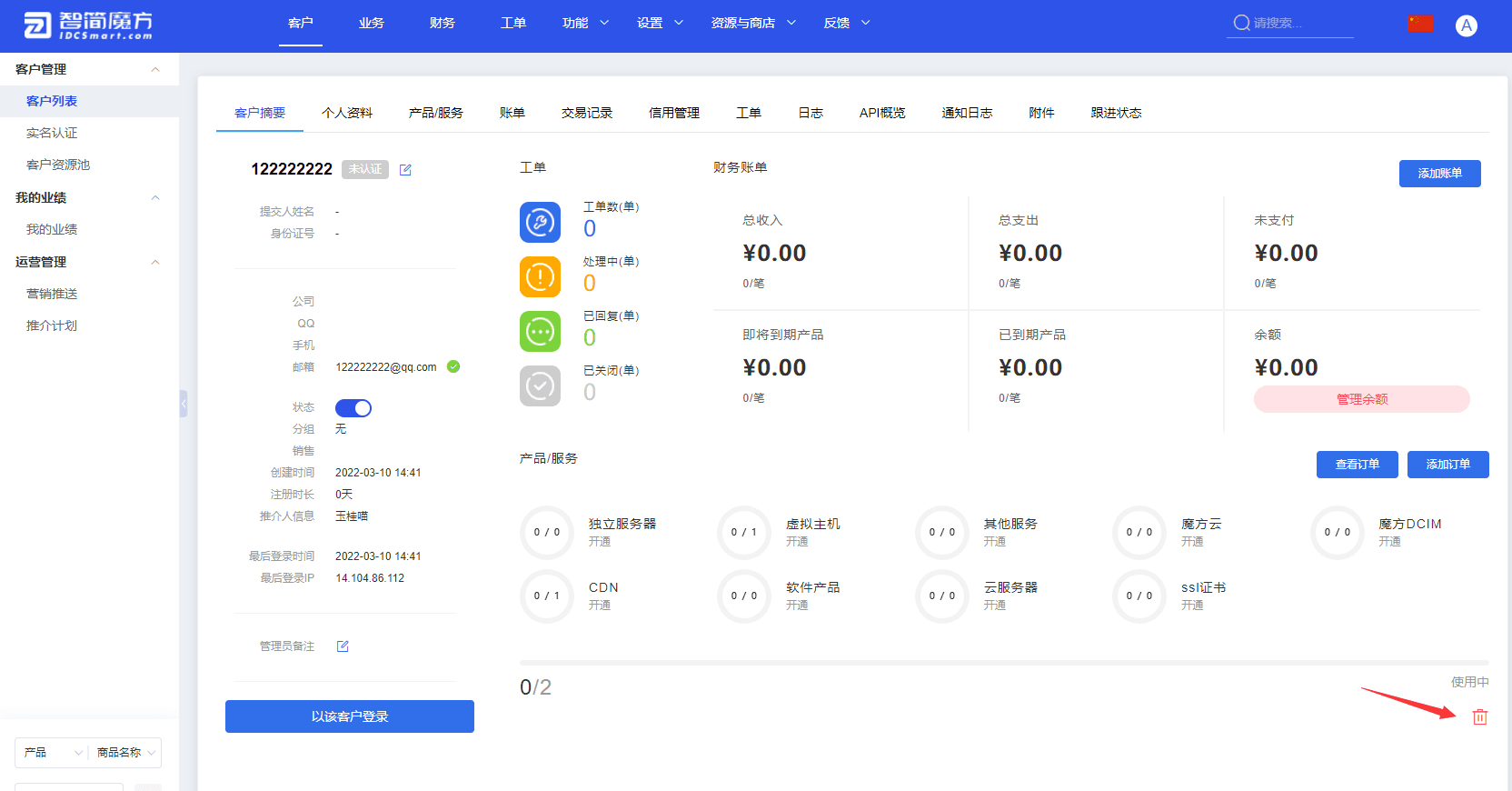
Task: Switch to the 个人资料 tab
Action: 347,113
